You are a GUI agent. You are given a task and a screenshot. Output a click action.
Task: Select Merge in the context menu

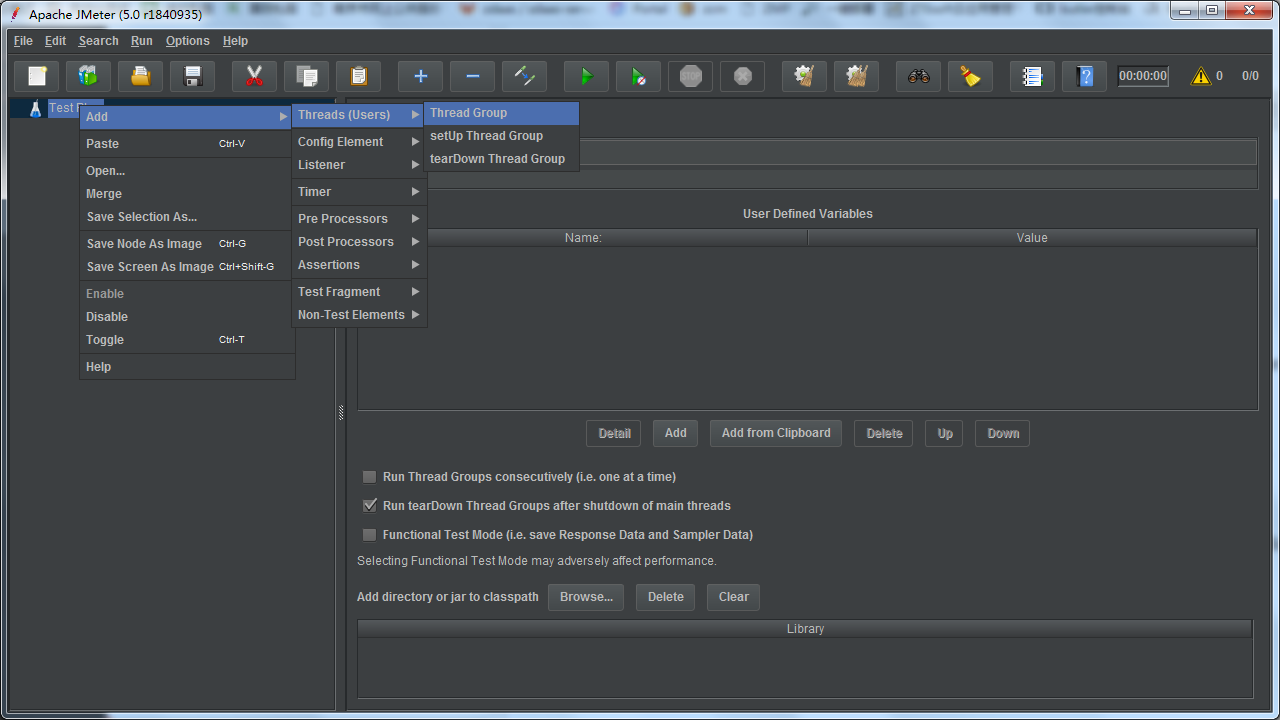187,194
